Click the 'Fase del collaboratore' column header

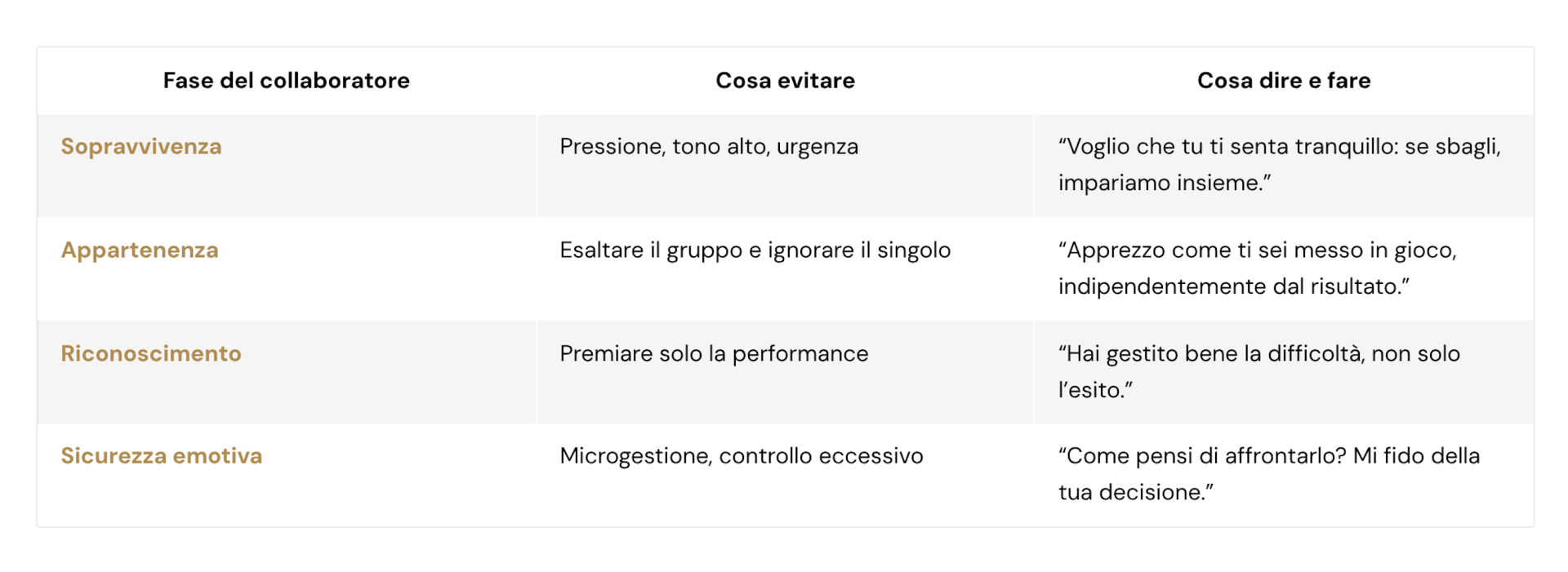pos(286,81)
